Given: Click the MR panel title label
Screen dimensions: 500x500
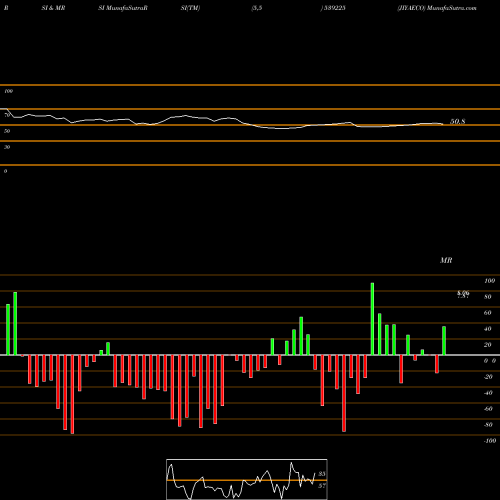Looking at the screenshot, I should tap(446, 260).
